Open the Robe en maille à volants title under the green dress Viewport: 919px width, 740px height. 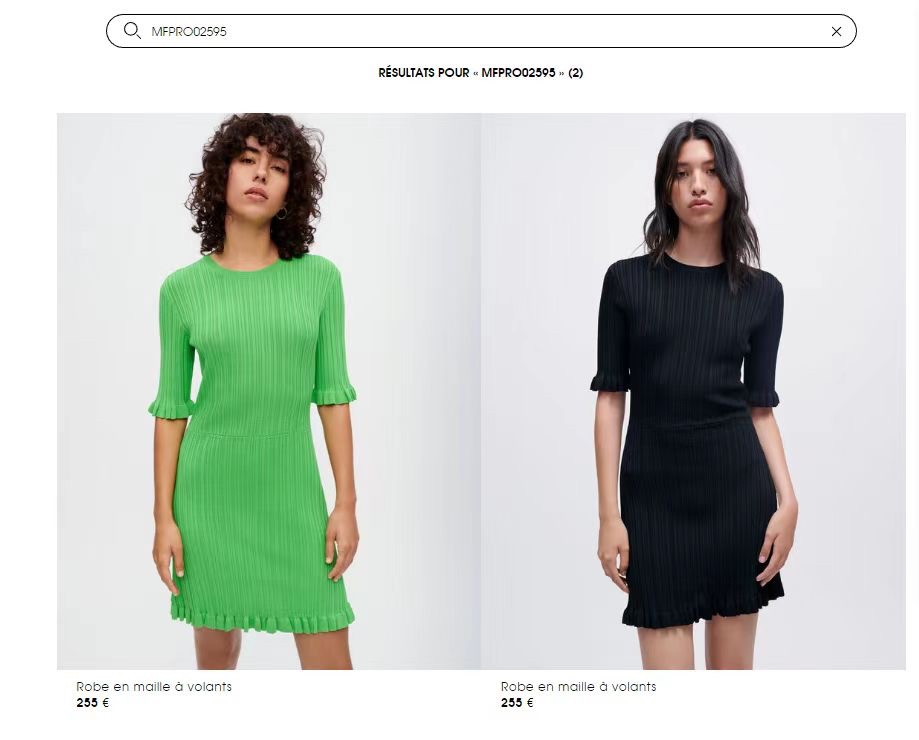[154, 686]
